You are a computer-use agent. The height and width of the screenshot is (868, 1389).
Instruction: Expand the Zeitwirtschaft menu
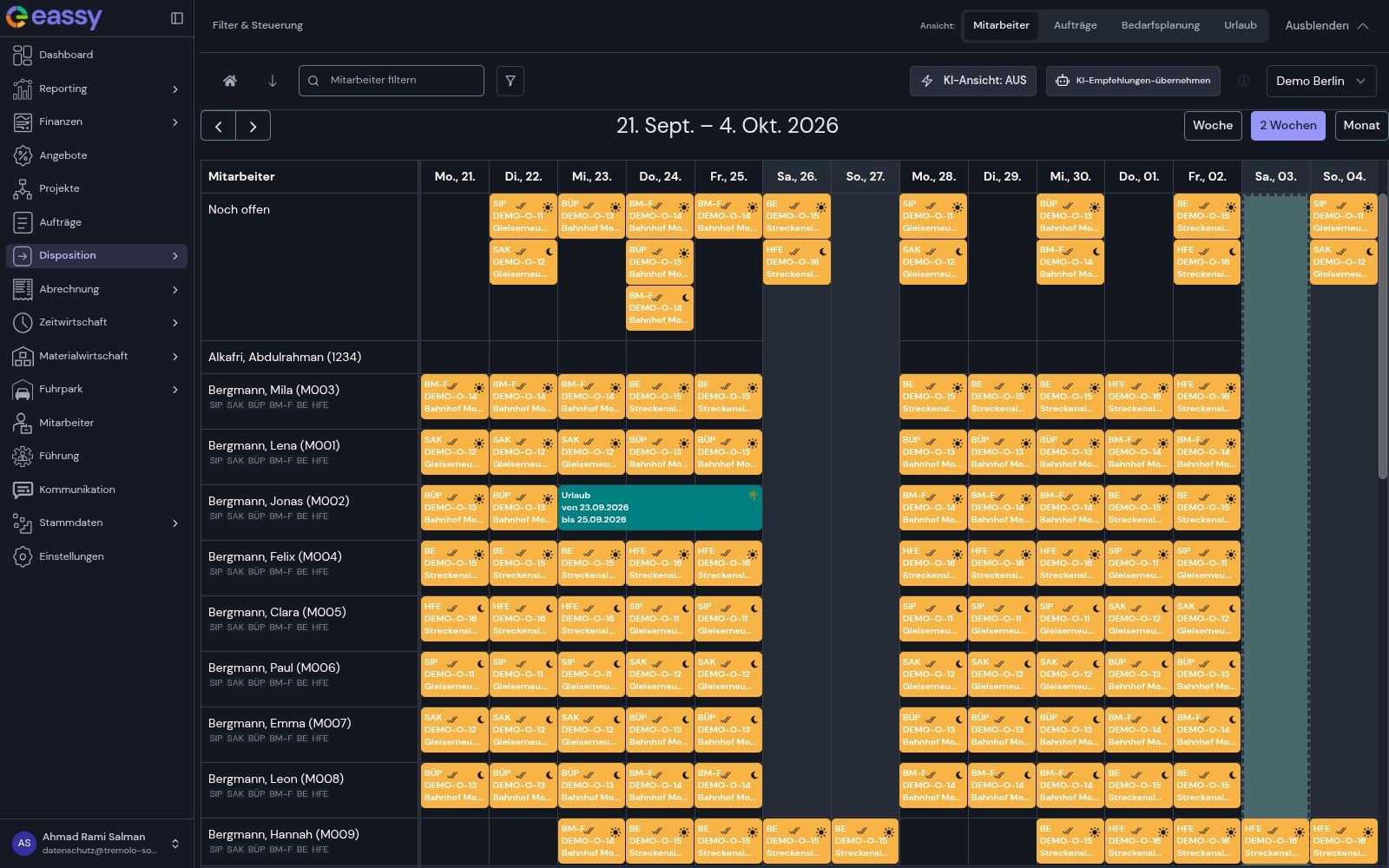click(96, 322)
